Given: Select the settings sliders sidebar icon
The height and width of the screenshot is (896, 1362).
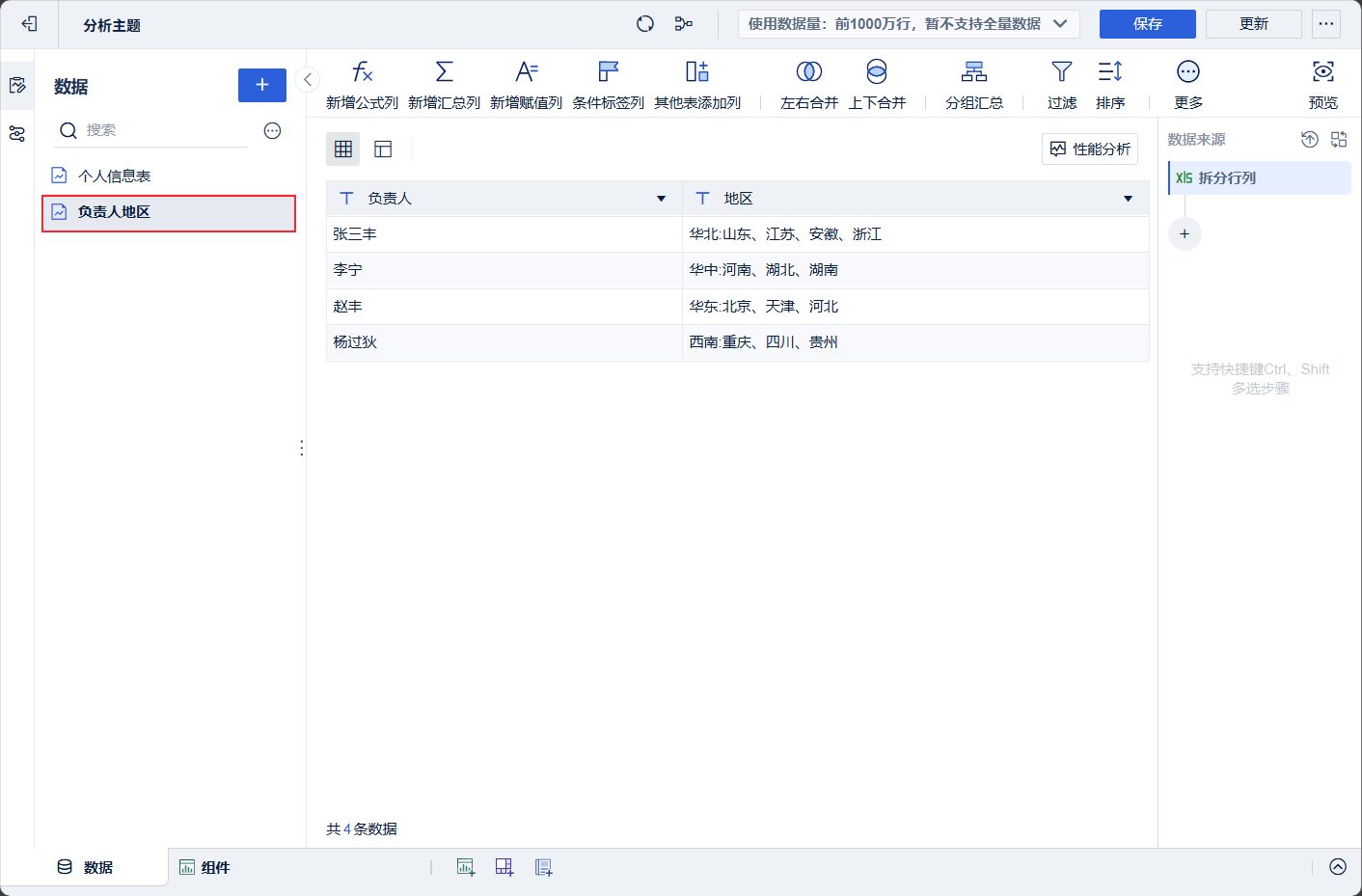Looking at the screenshot, I should tap(17, 134).
